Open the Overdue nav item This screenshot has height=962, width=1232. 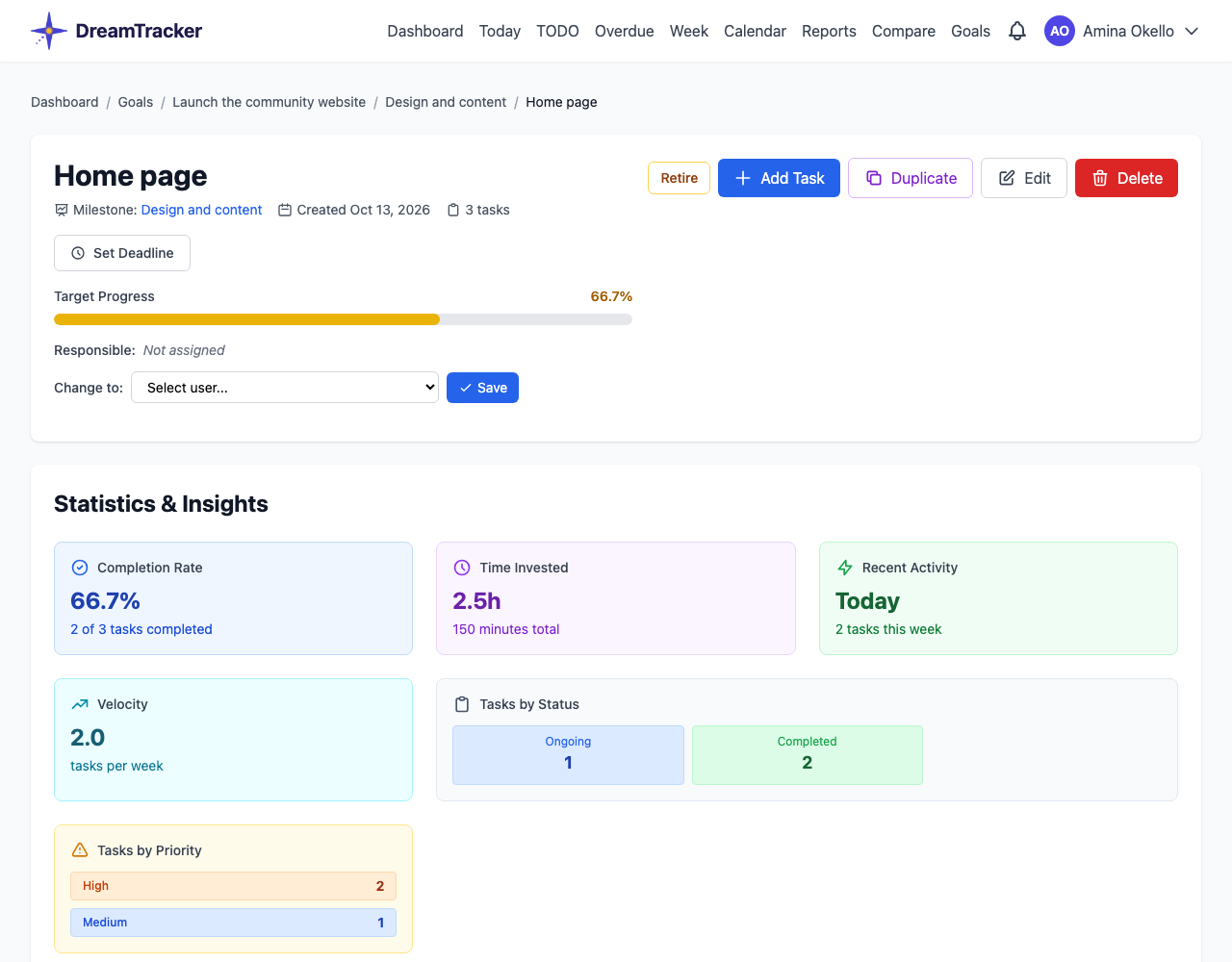pyautogui.click(x=625, y=31)
